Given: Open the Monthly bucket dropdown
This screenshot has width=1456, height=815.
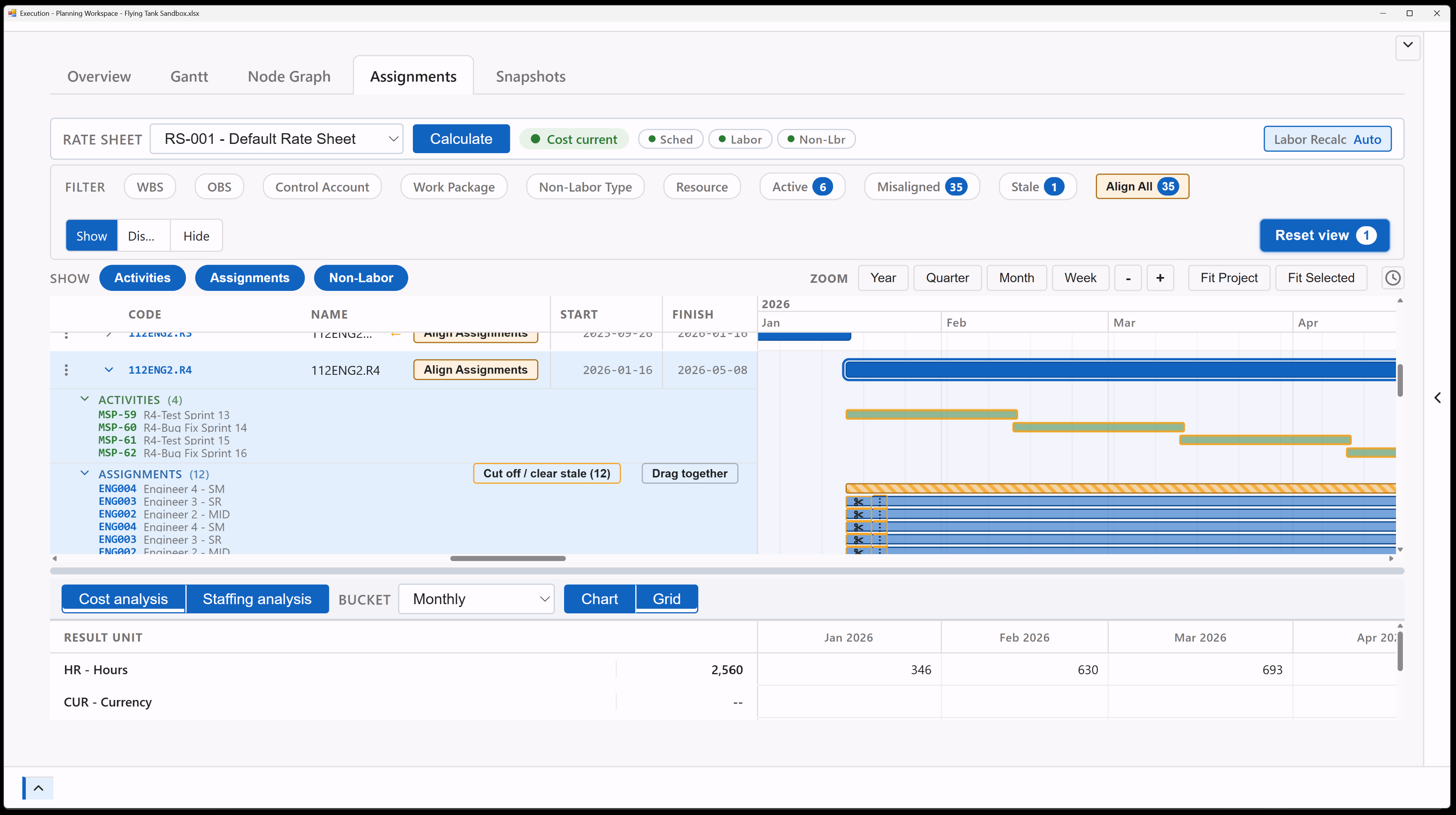Looking at the screenshot, I should (x=476, y=599).
